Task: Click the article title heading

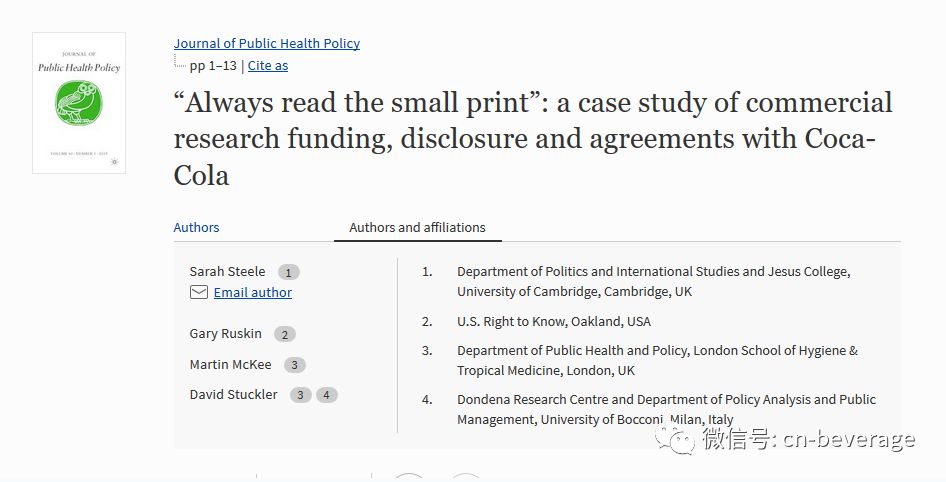Action: [533, 139]
